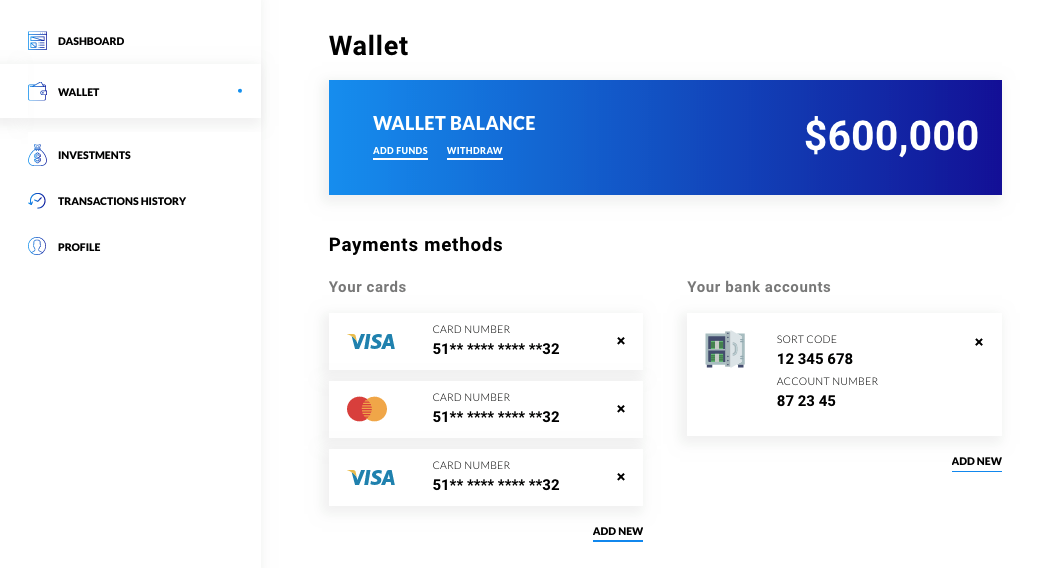
Task: Click the first VISA card logo
Action: point(372,342)
